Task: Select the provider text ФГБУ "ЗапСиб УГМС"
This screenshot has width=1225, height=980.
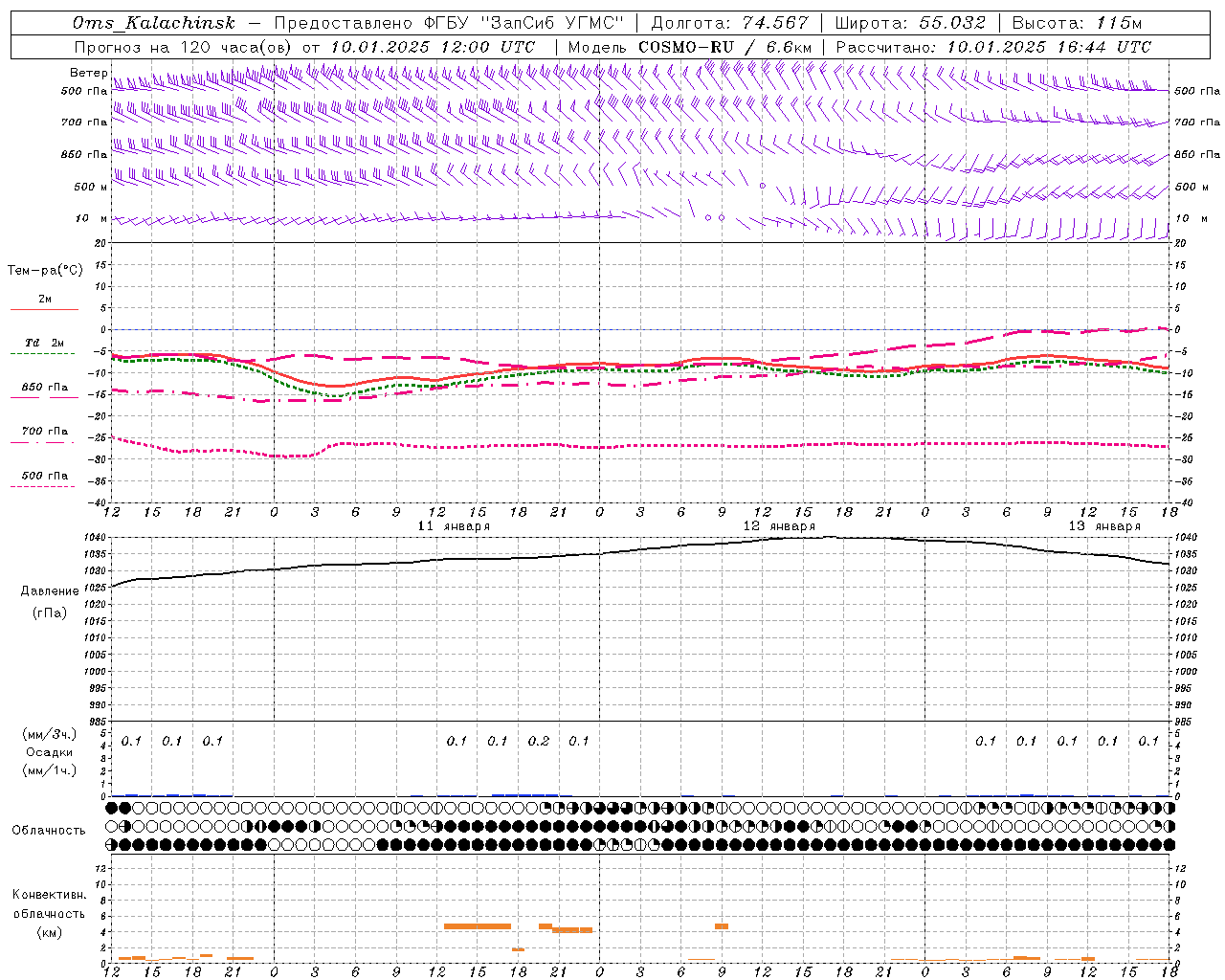Action: point(524,23)
